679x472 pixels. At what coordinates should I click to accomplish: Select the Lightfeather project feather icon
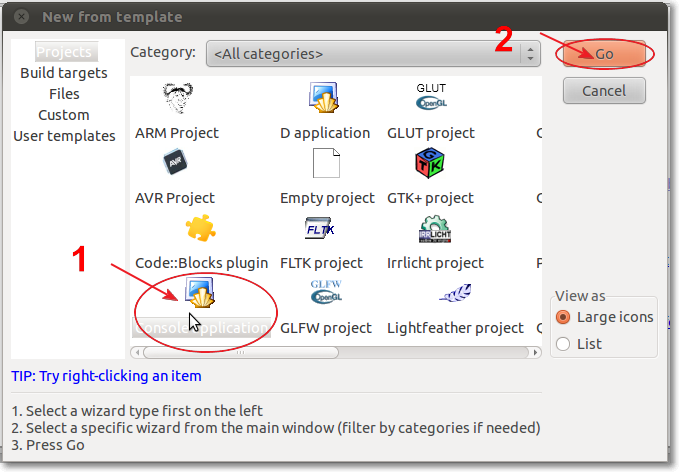coord(455,293)
